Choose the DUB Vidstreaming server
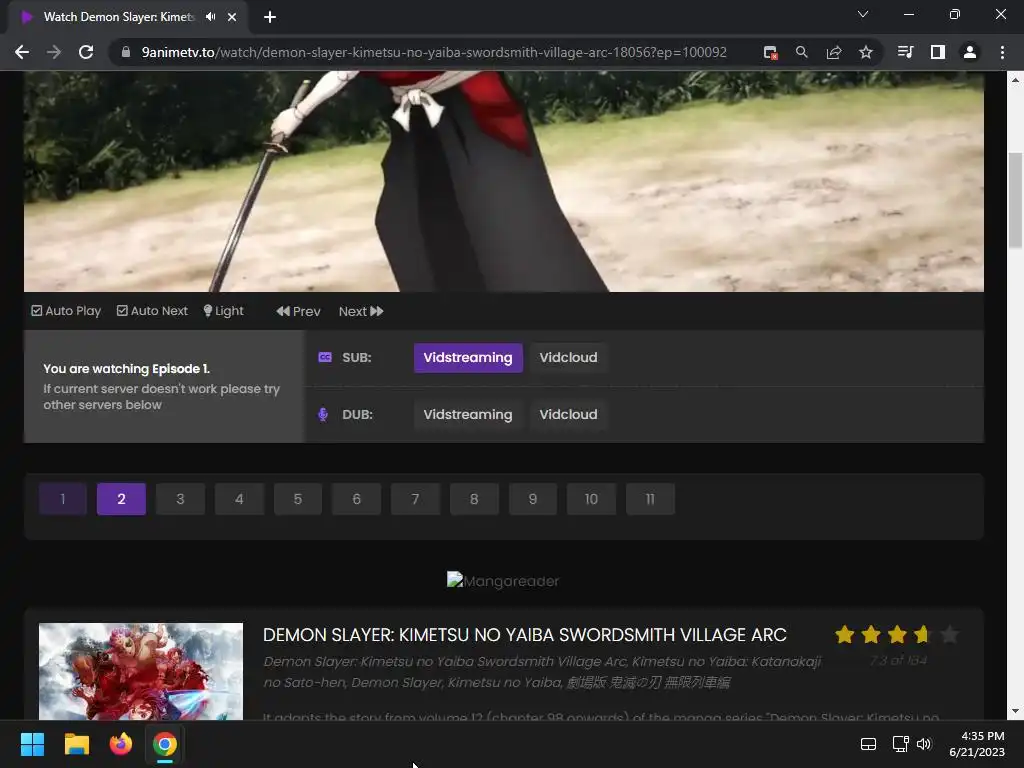The image size is (1024, 768). pos(468,415)
